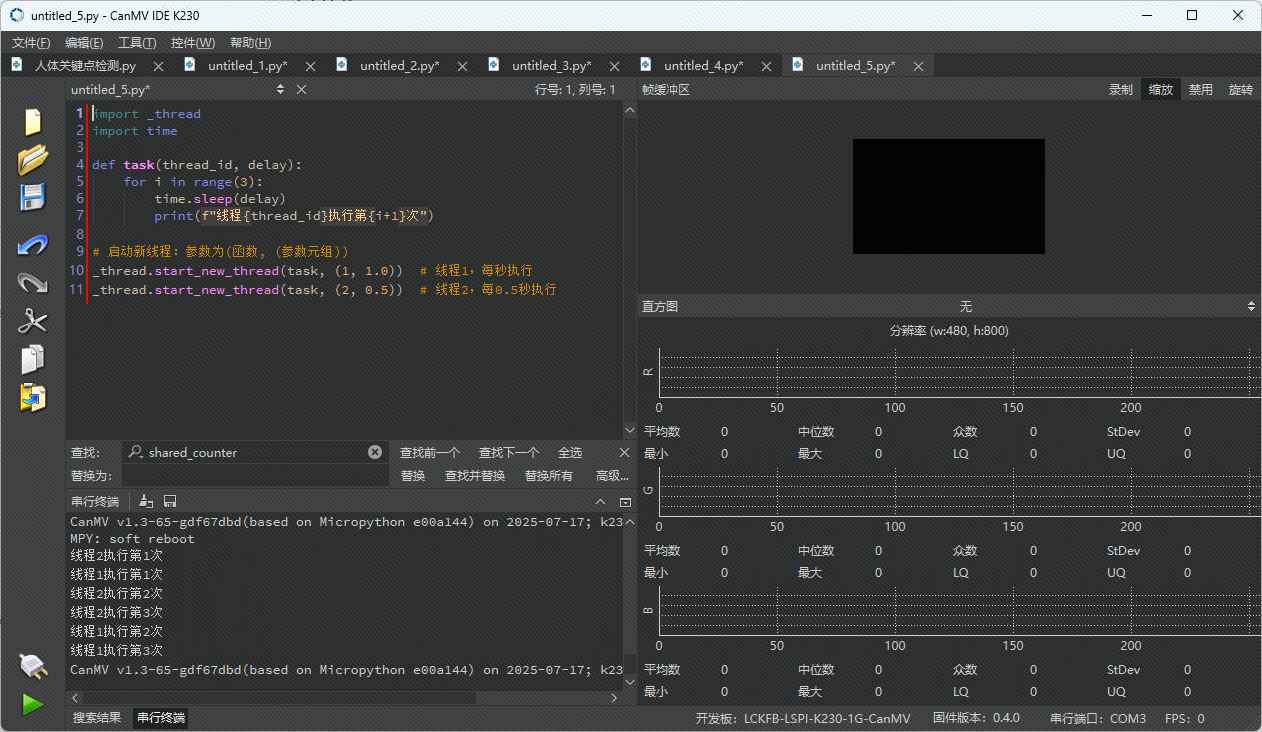Click the Save floppy disk icon
The width and height of the screenshot is (1262, 732).
pos(33,197)
